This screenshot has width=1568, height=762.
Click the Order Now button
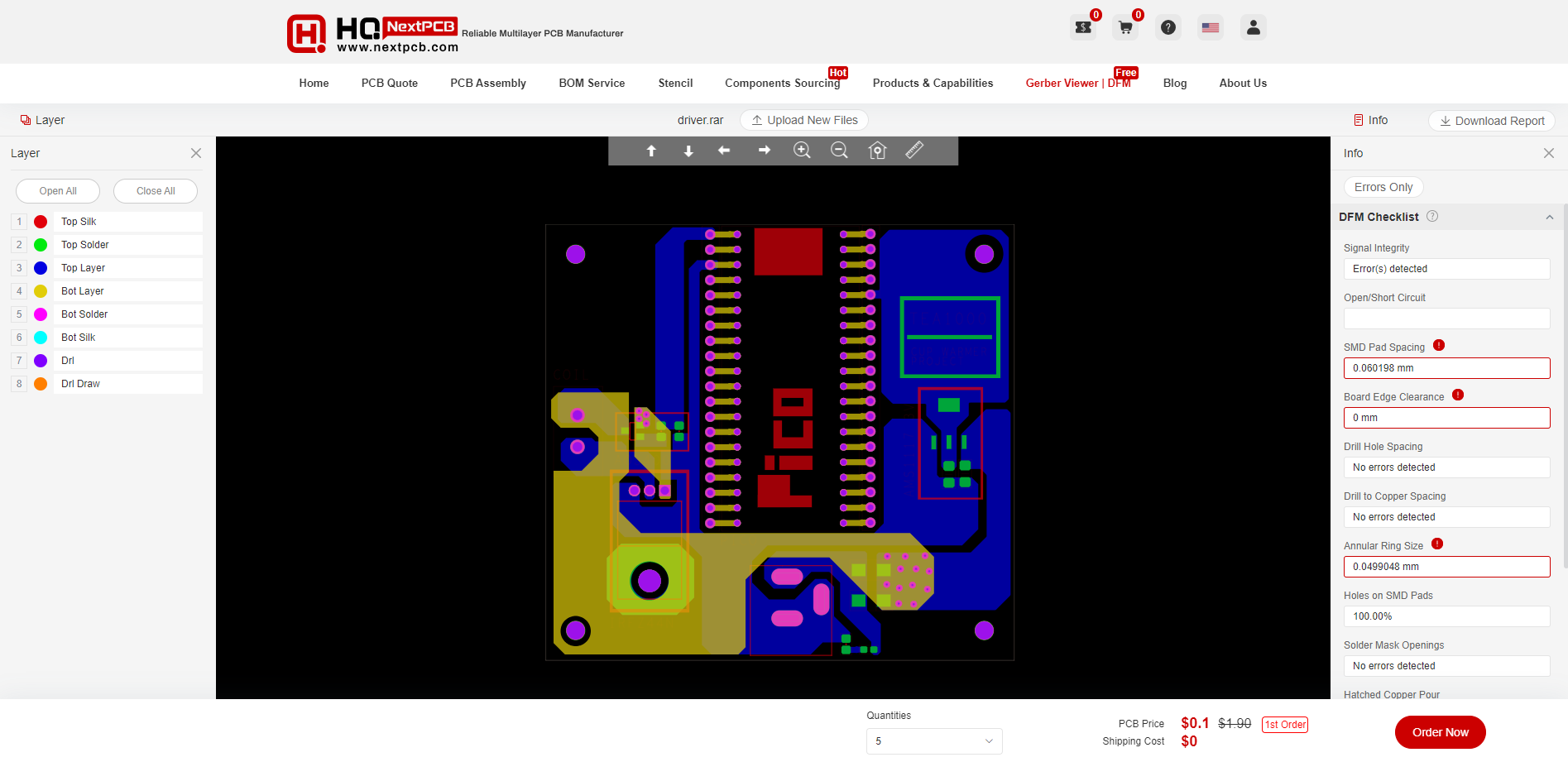coord(1440,732)
